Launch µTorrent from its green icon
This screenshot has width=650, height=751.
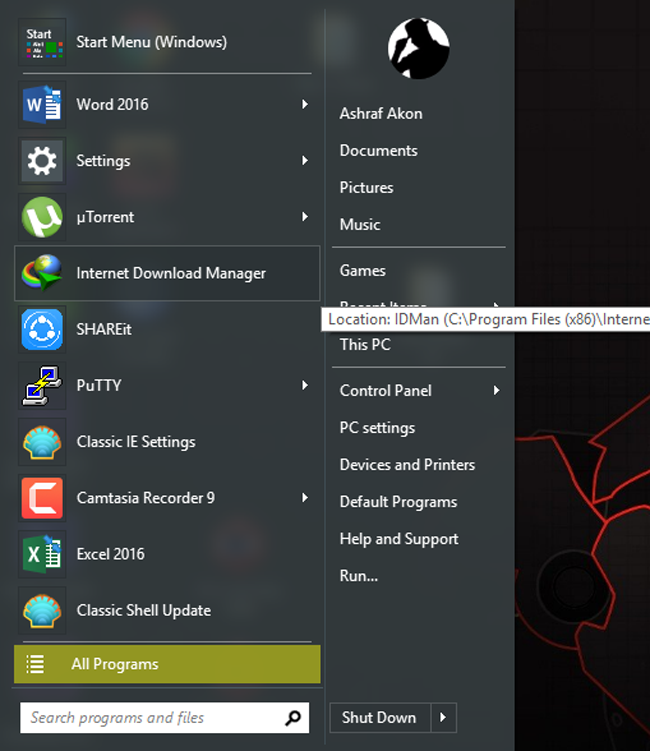pos(42,217)
